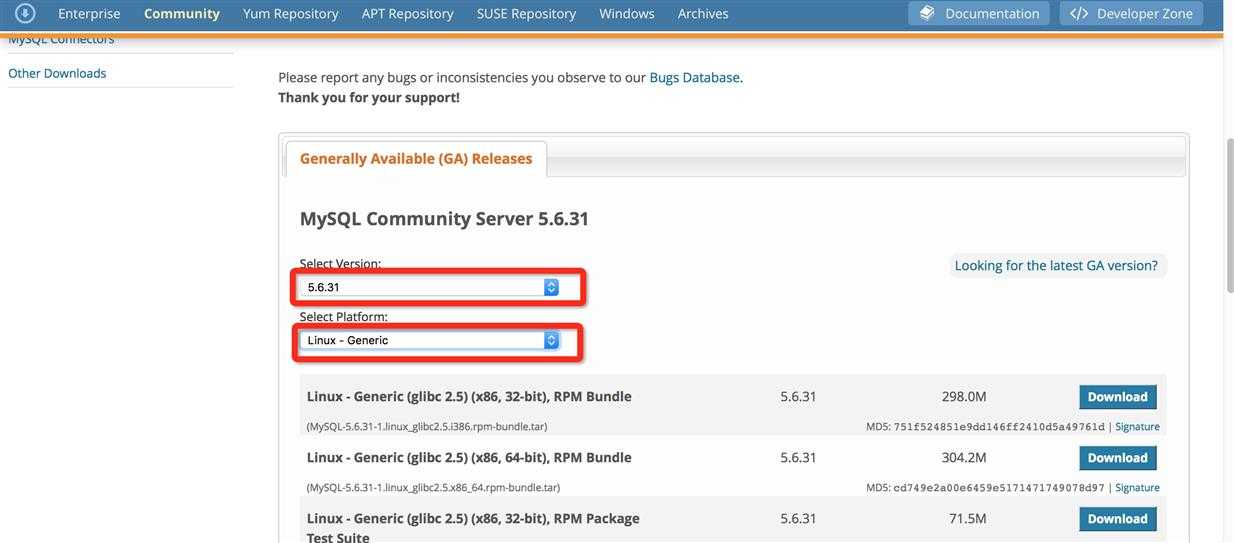Open the Windows downloads menu item
Screen dimensions: 1234x543
[627, 13]
